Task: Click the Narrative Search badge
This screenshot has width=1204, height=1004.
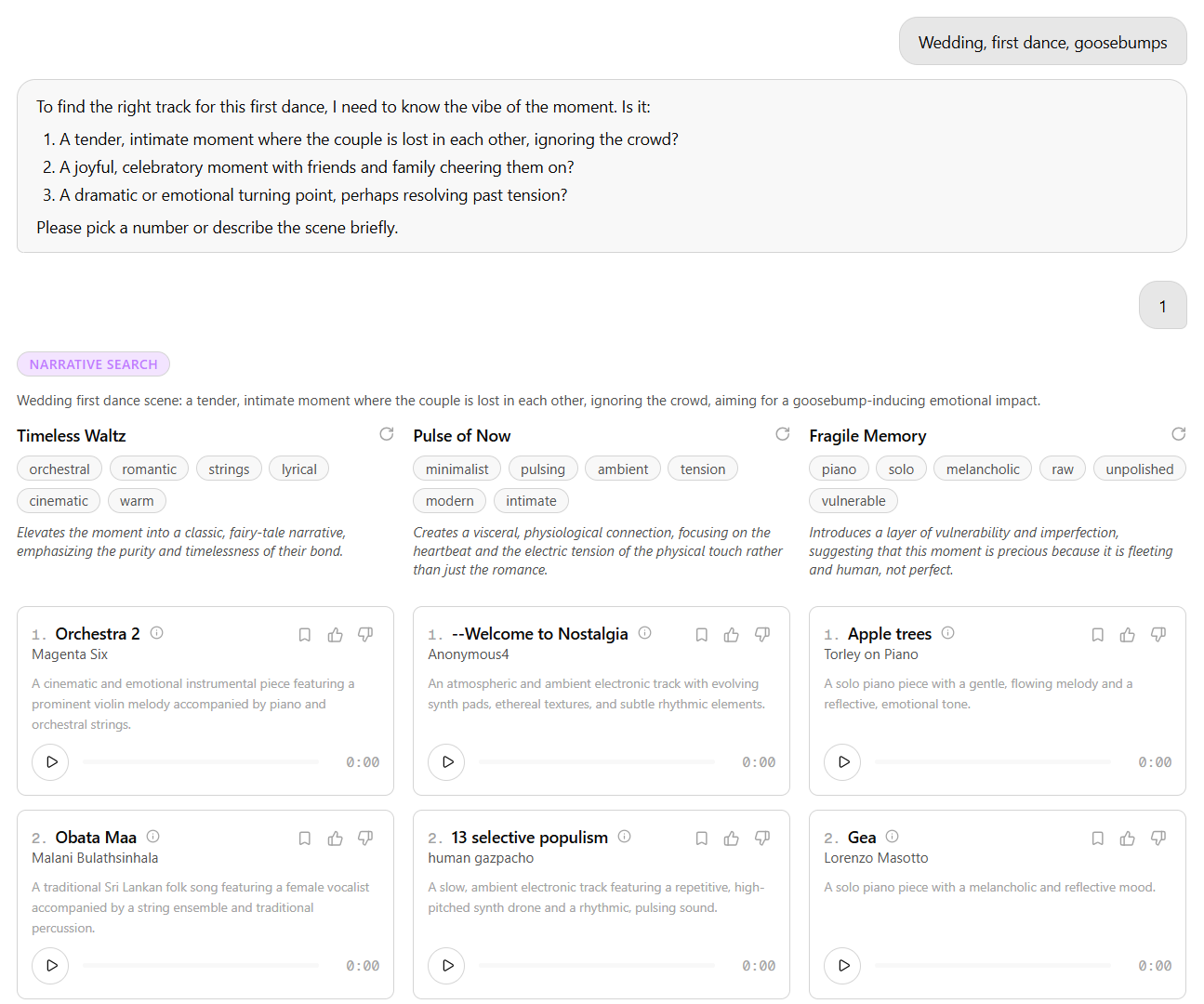Action: [x=93, y=364]
